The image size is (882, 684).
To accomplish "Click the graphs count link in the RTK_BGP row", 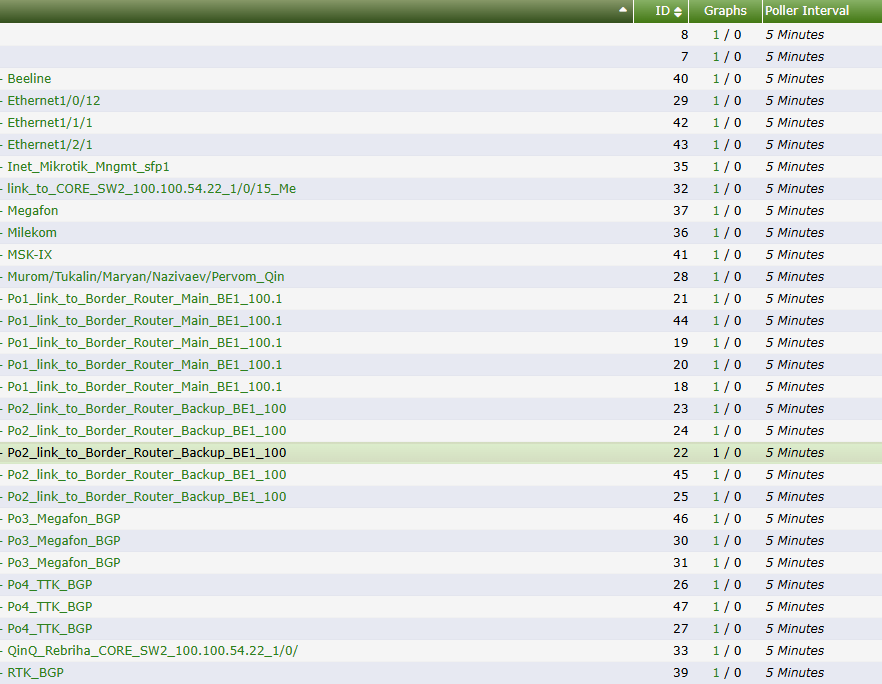I will (x=716, y=673).
